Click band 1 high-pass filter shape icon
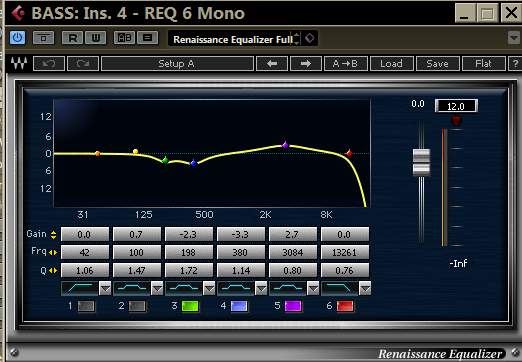522x362 pixels. [80, 288]
